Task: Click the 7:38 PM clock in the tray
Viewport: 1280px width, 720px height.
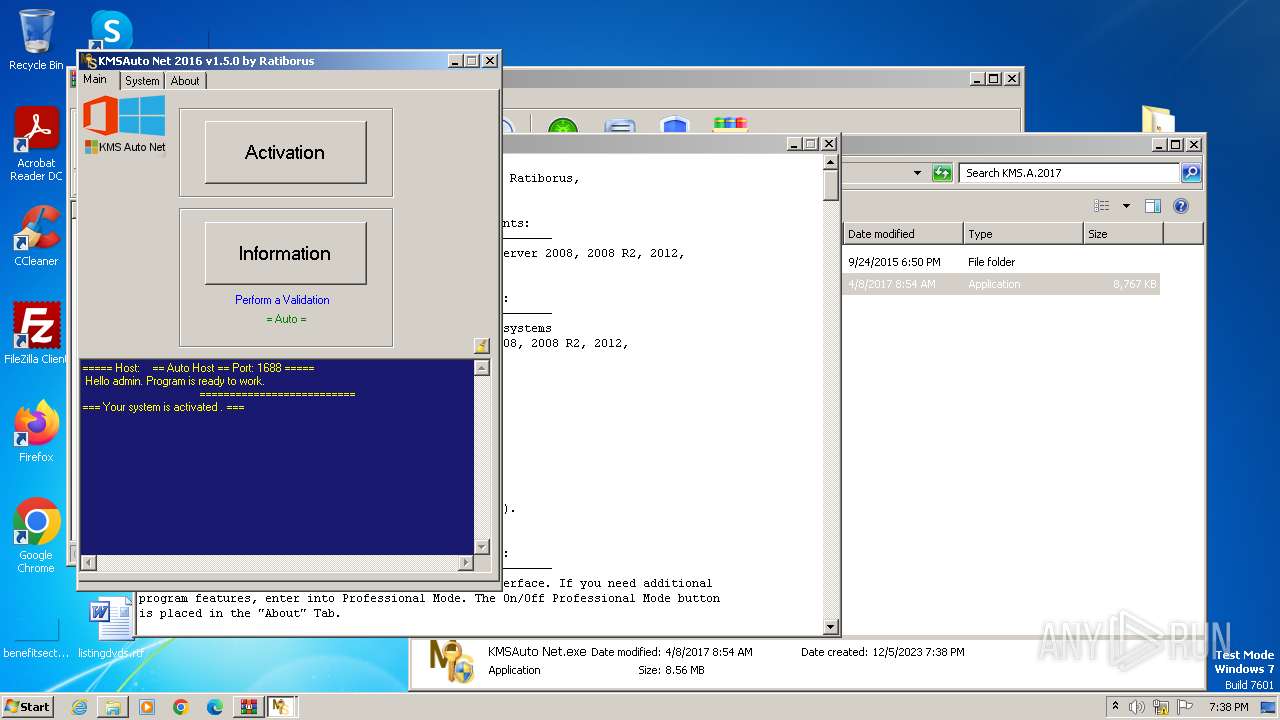Action: [x=1228, y=707]
